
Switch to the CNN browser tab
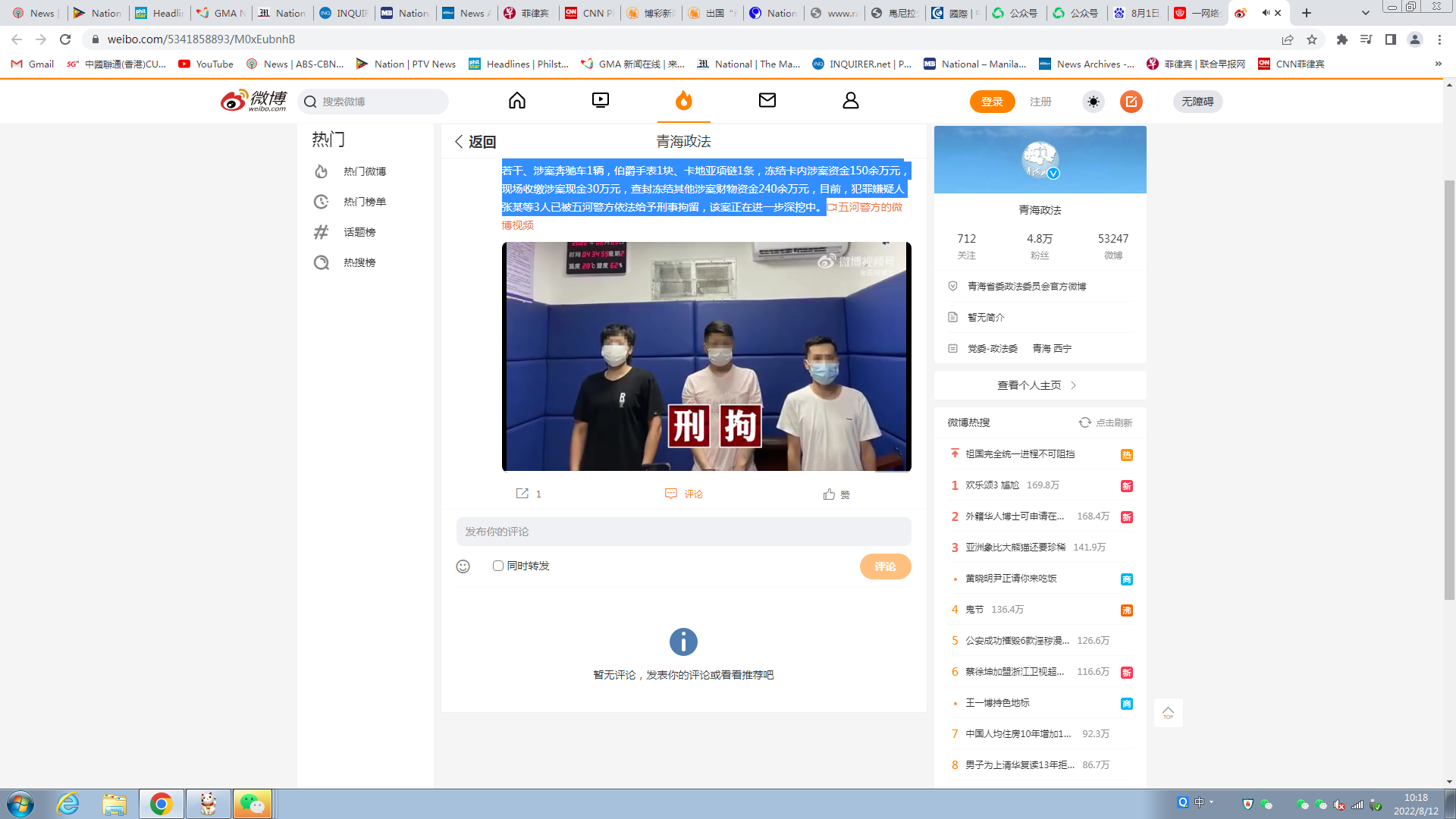click(589, 13)
